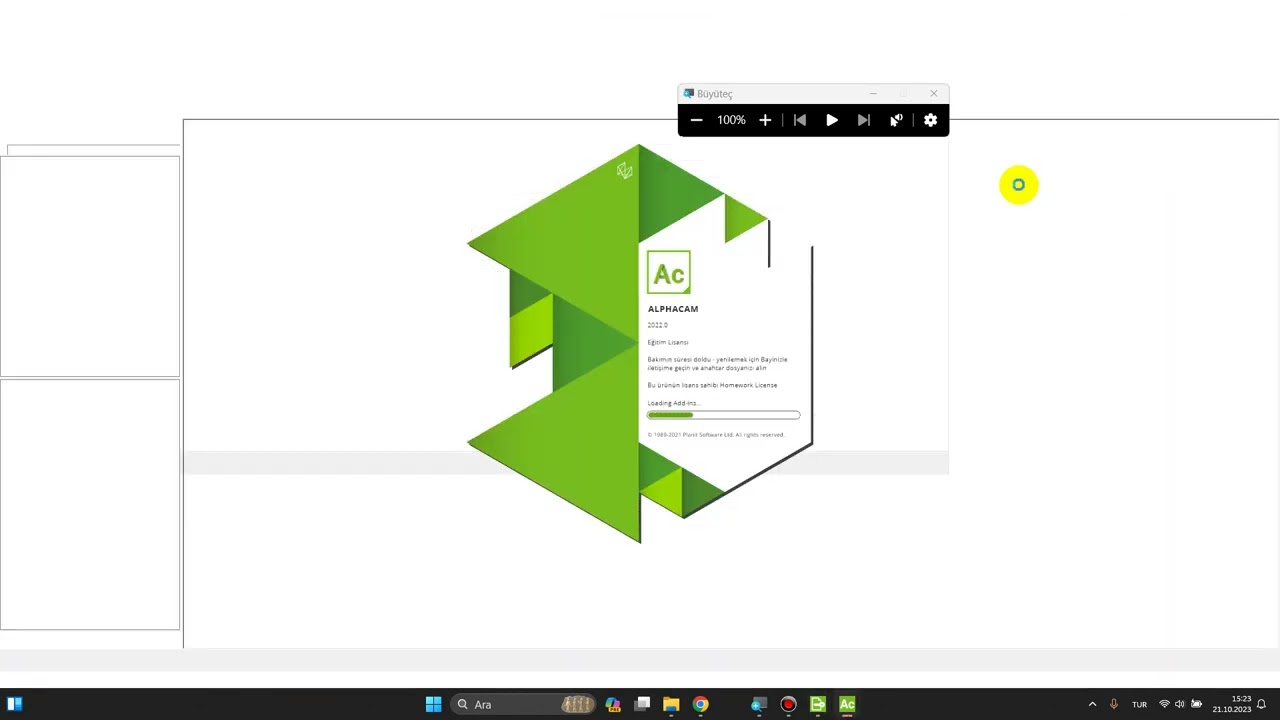The image size is (1280, 720).
Task: Open Magnifier settings gear
Action: pos(931,120)
